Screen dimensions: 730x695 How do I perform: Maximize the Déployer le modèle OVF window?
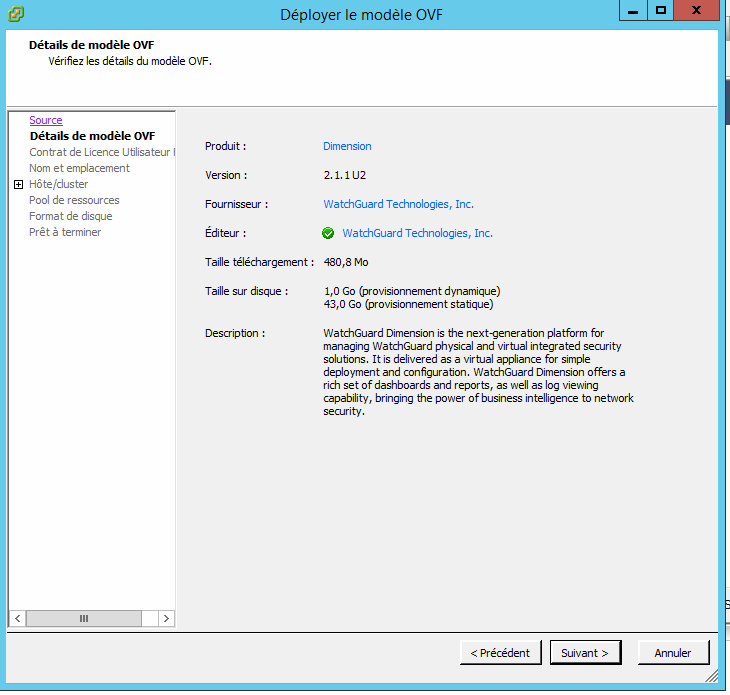[661, 10]
